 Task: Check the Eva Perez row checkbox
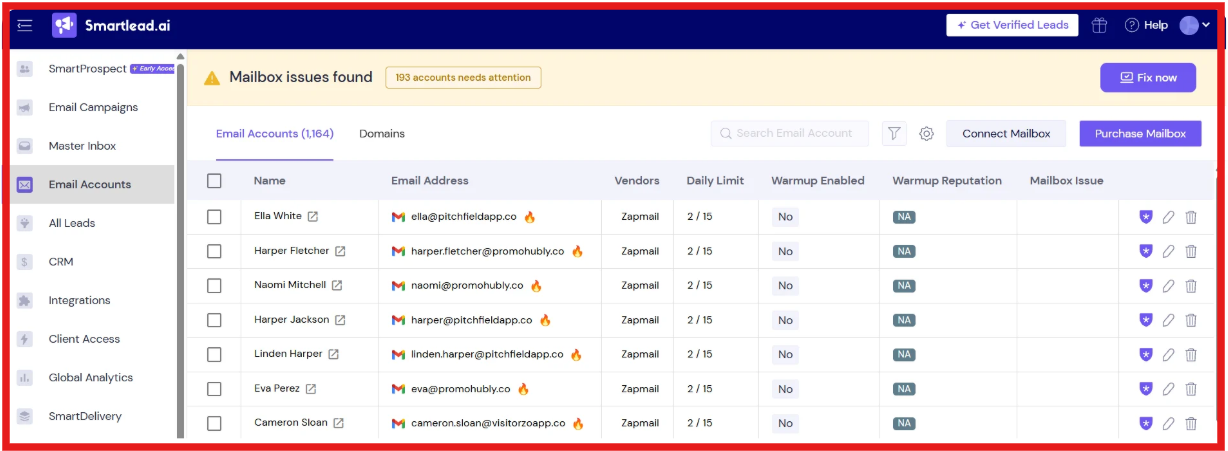[214, 389]
